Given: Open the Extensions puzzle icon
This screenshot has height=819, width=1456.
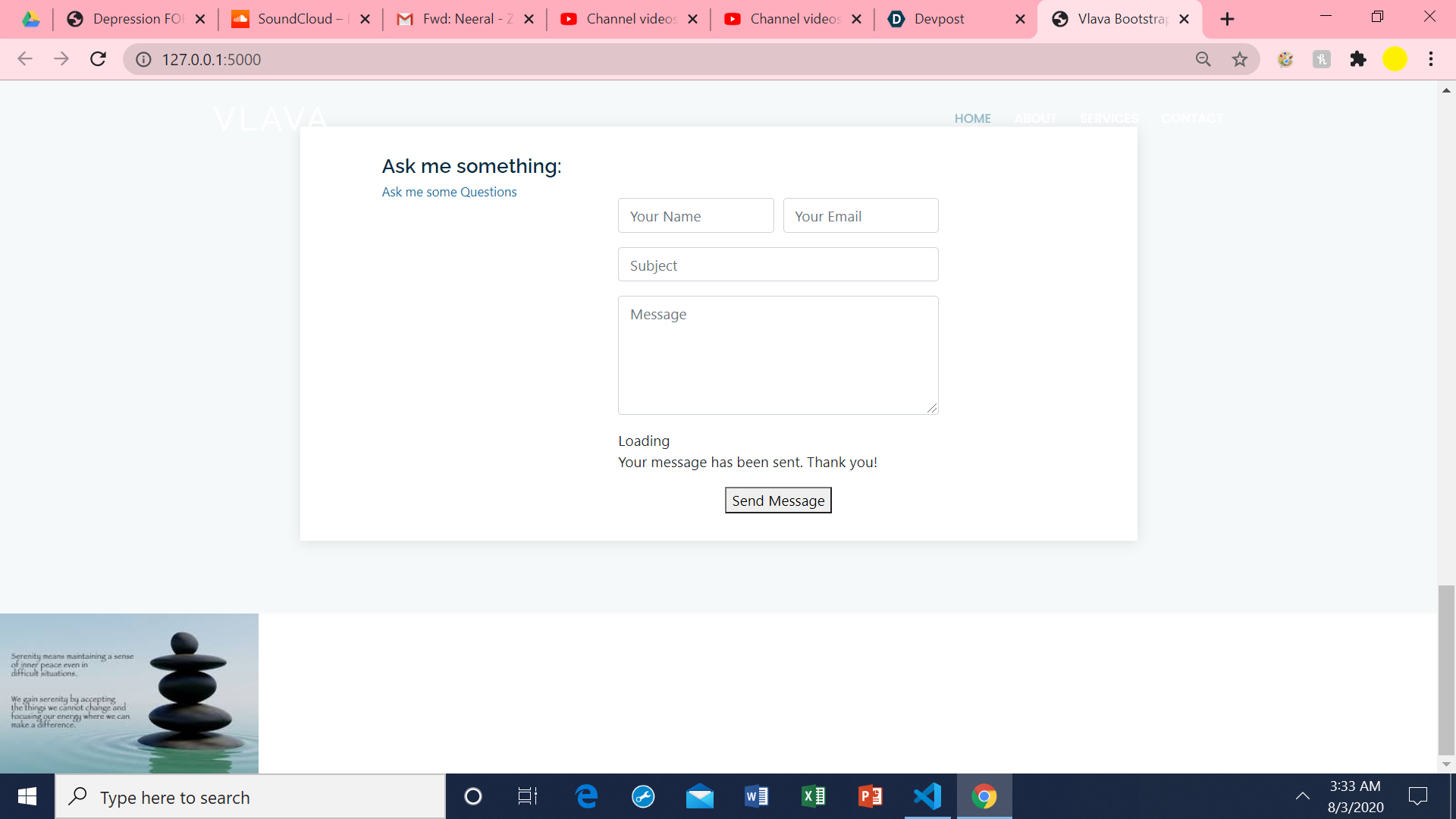Looking at the screenshot, I should (x=1358, y=59).
